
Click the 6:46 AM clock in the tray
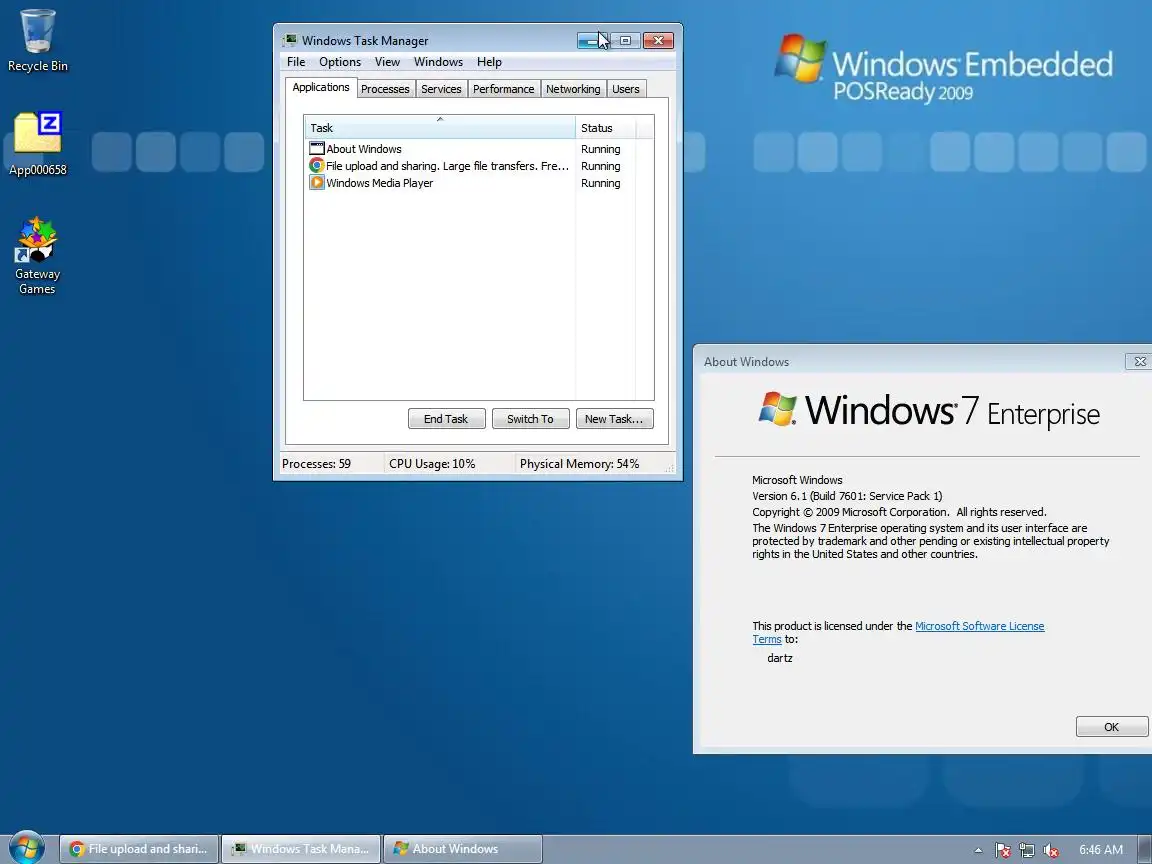point(1101,849)
